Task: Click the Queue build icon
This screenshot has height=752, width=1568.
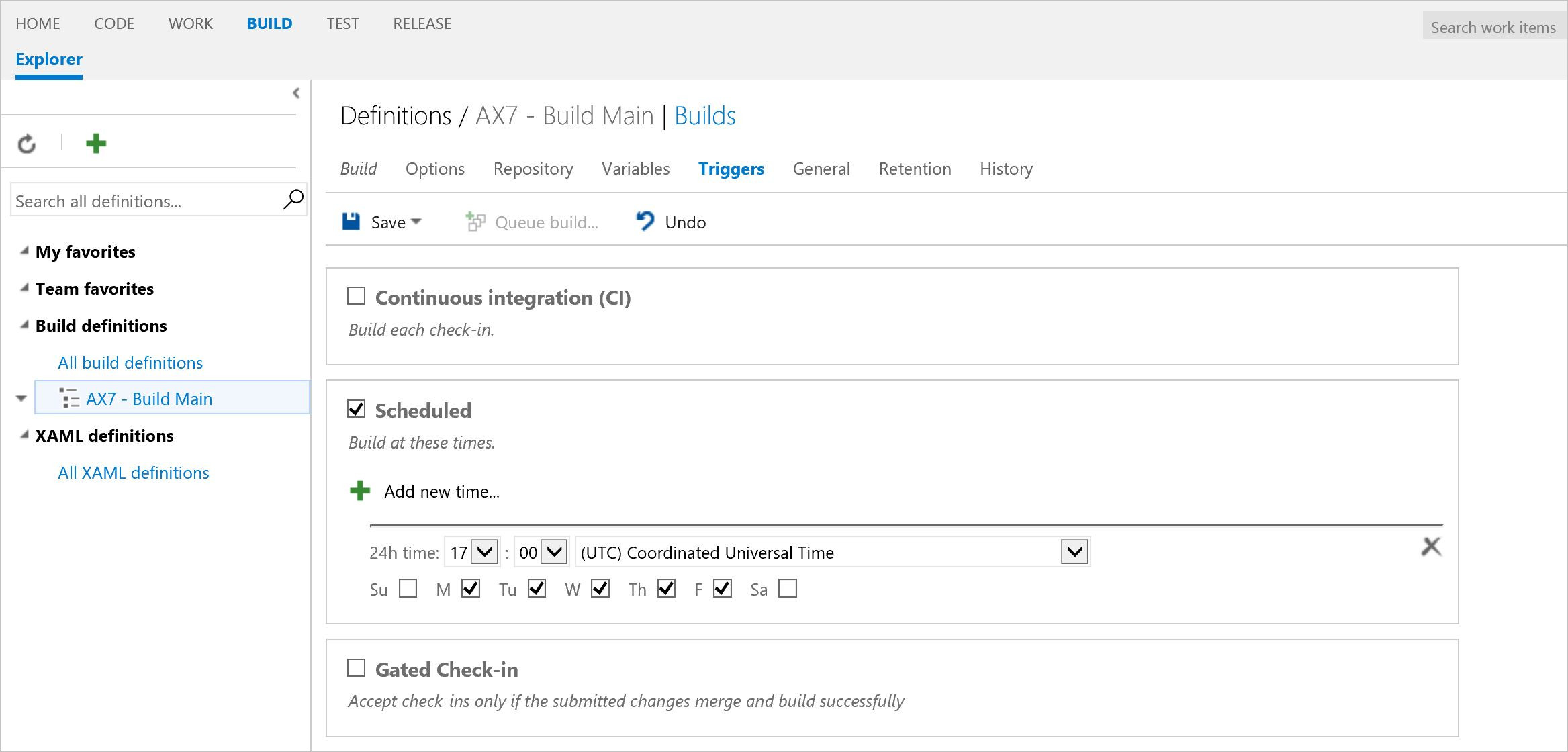Action: pyautogui.click(x=475, y=222)
